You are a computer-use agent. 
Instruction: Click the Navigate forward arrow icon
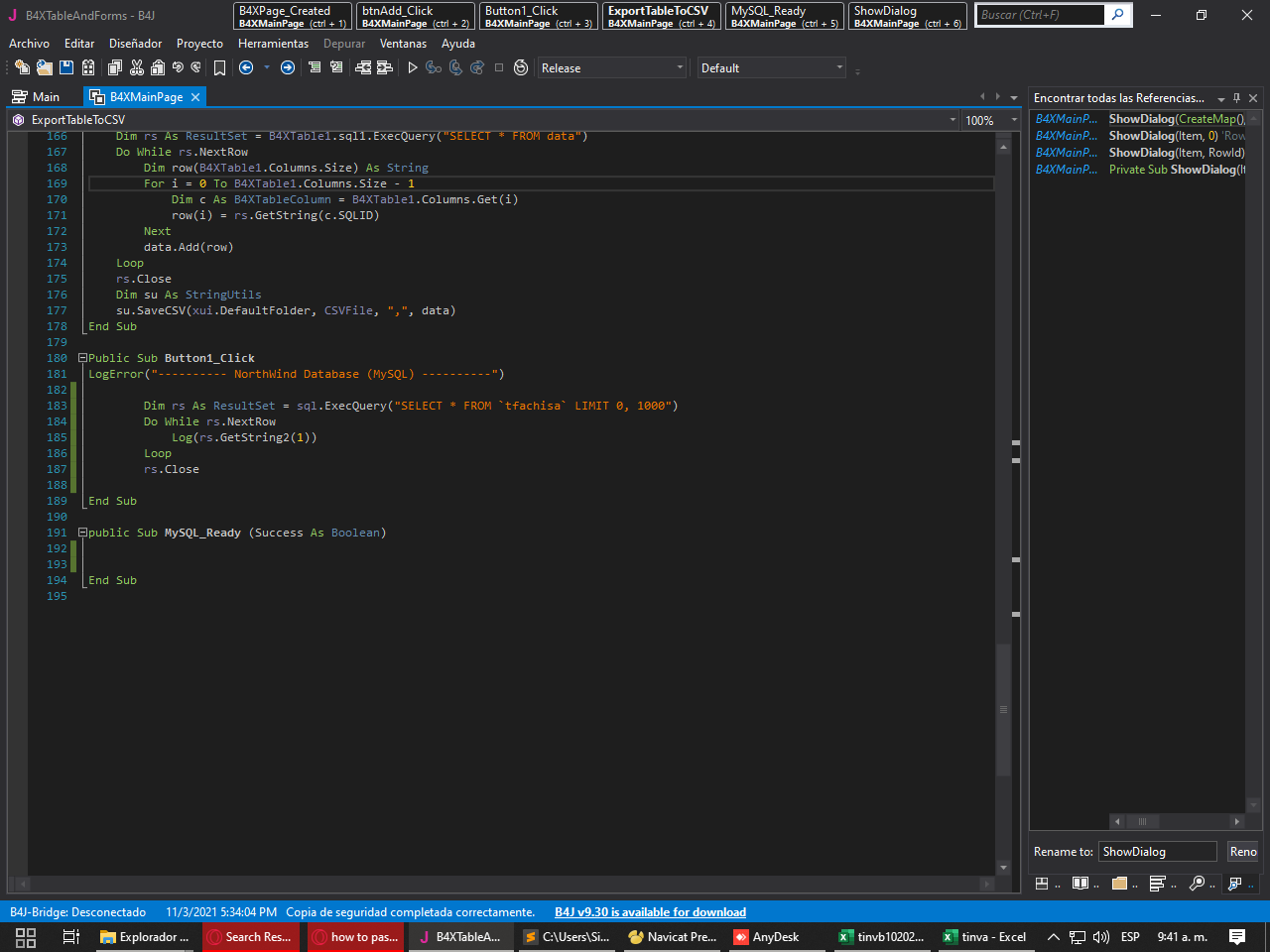click(x=288, y=67)
